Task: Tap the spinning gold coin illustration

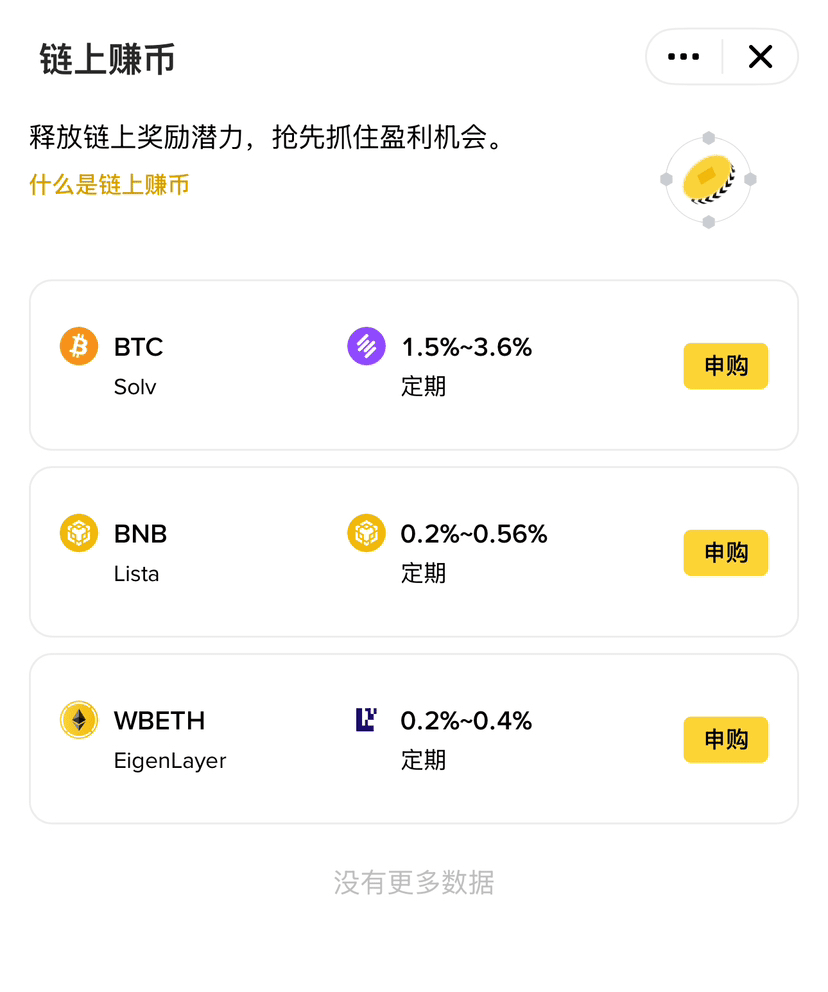Action: [x=708, y=180]
